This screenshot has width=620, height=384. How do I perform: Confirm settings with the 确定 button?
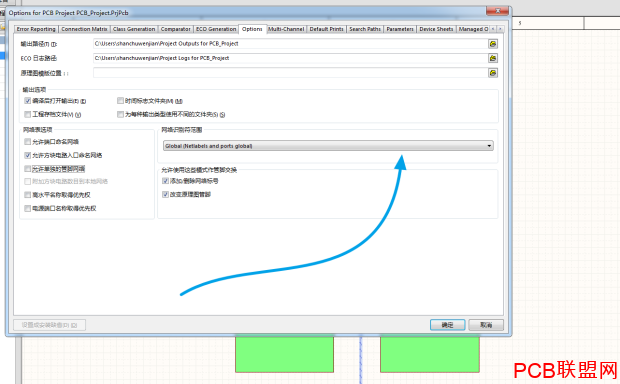tap(447, 325)
